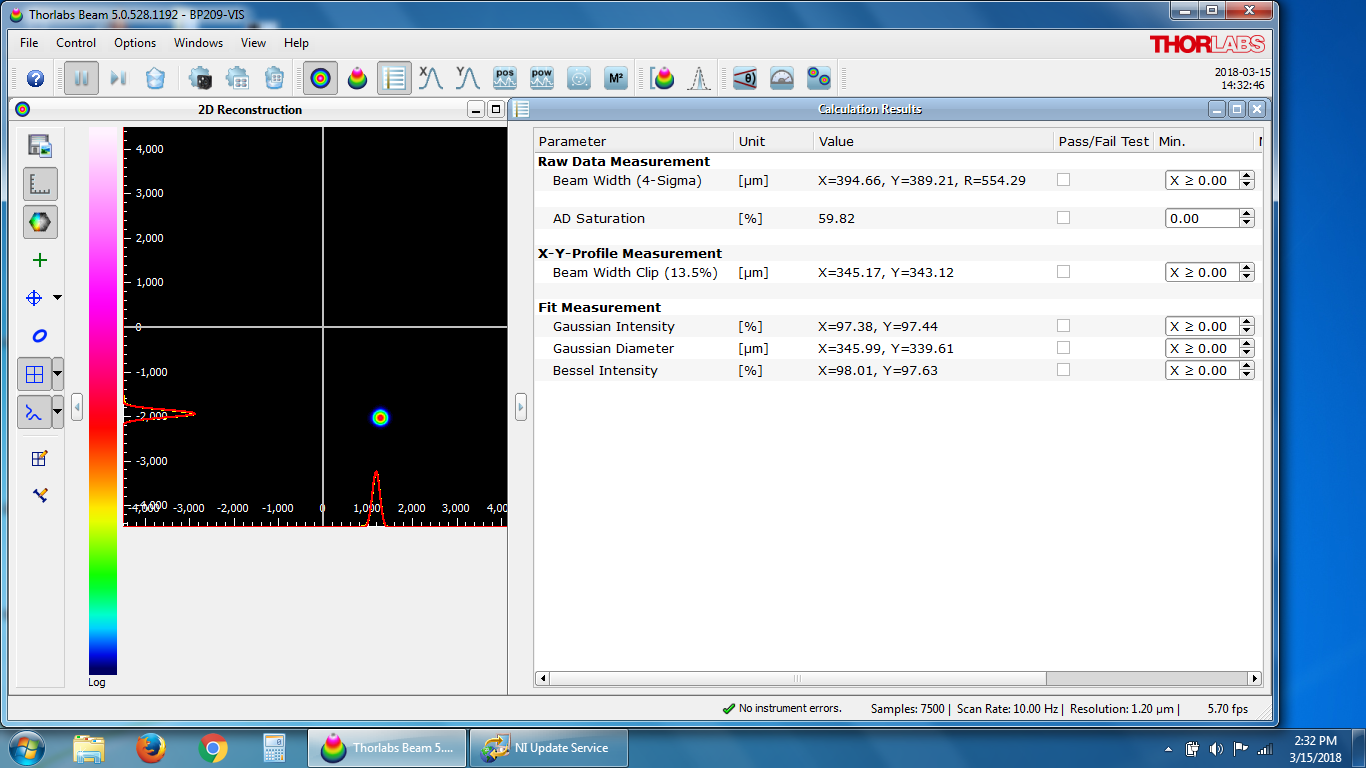Open the NI Update Service taskbar button
Viewport: 1366px width, 768px height.
pyautogui.click(x=550, y=747)
